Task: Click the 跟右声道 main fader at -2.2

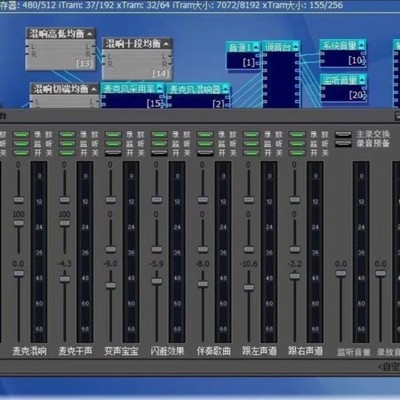Action: pos(295,276)
